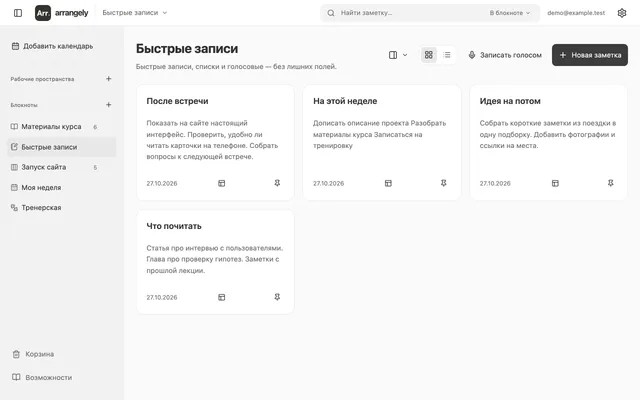Click the table icon of Запуск сайта
The height and width of the screenshot is (400, 640).
(14, 167)
